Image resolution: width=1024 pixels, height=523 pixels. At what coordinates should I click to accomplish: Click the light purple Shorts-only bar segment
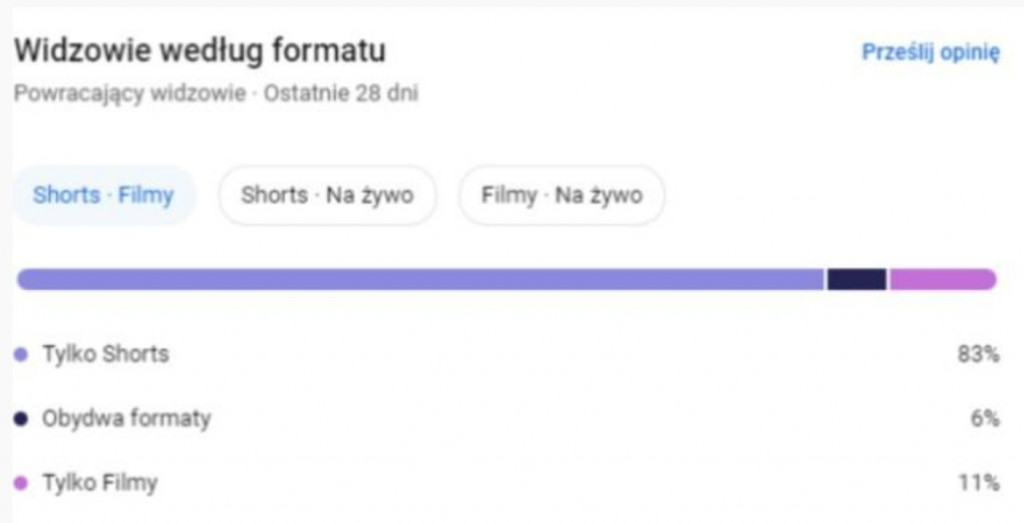coord(420,279)
